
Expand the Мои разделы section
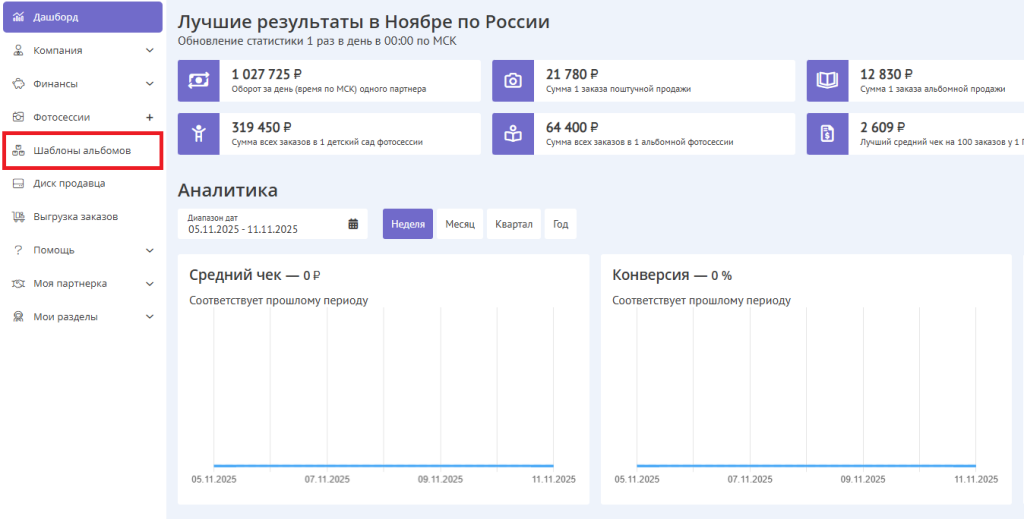(x=150, y=317)
